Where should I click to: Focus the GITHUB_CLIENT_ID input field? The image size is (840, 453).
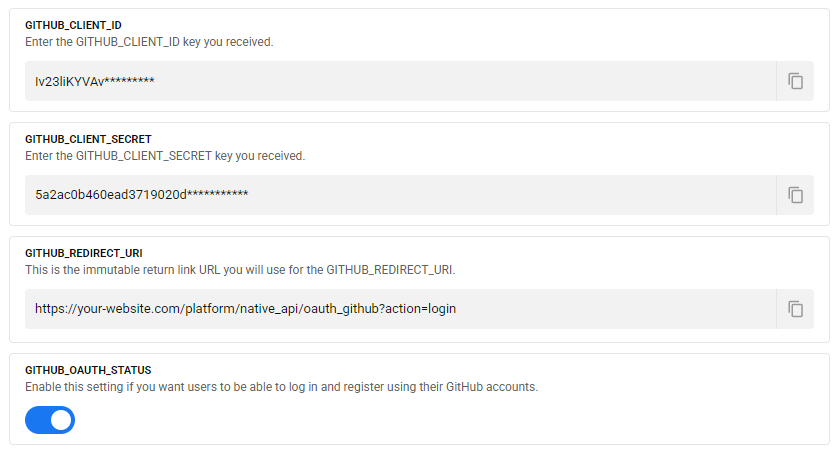[x=400, y=81]
